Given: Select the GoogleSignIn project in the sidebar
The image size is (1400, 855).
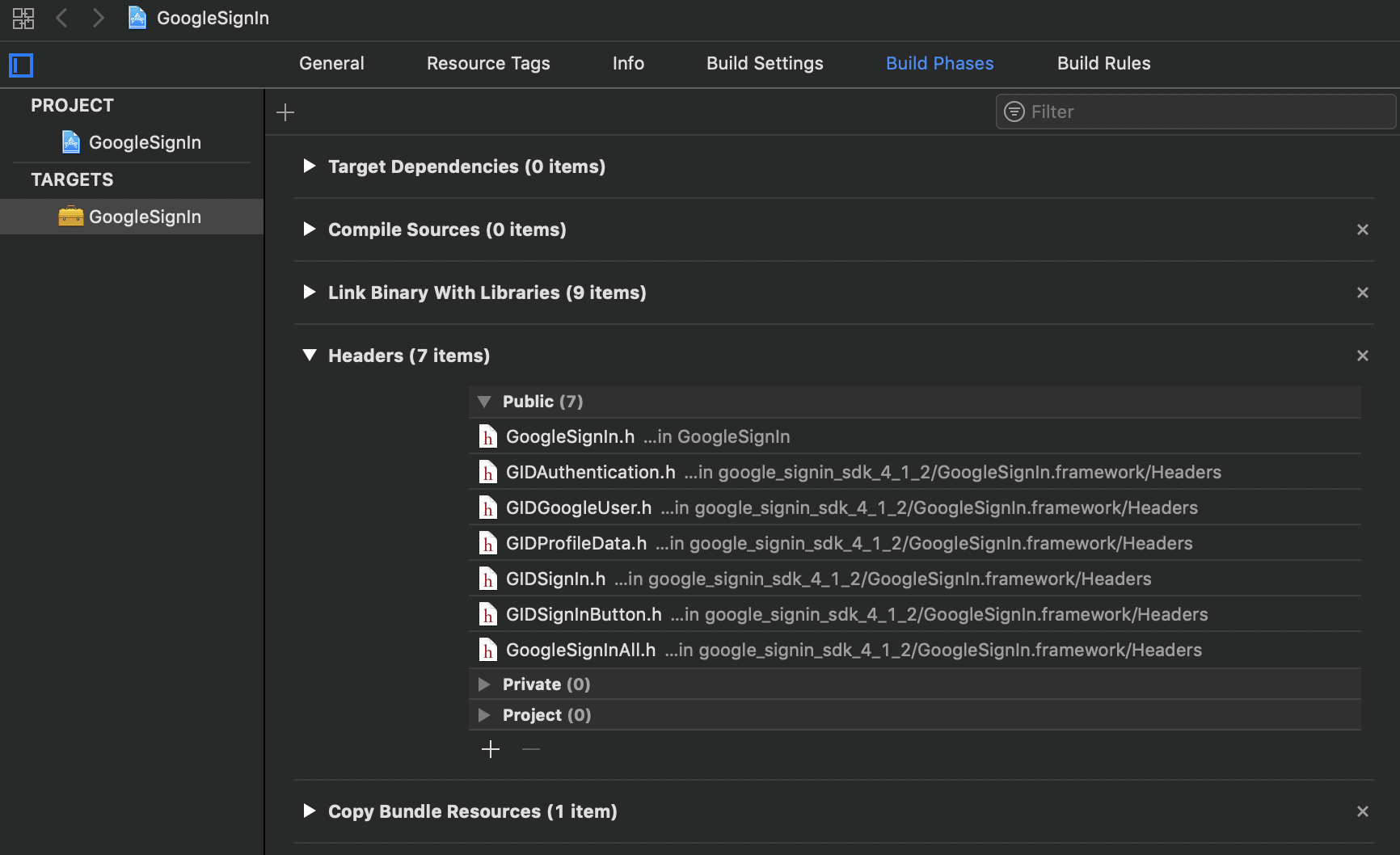Looking at the screenshot, I should click(x=132, y=142).
